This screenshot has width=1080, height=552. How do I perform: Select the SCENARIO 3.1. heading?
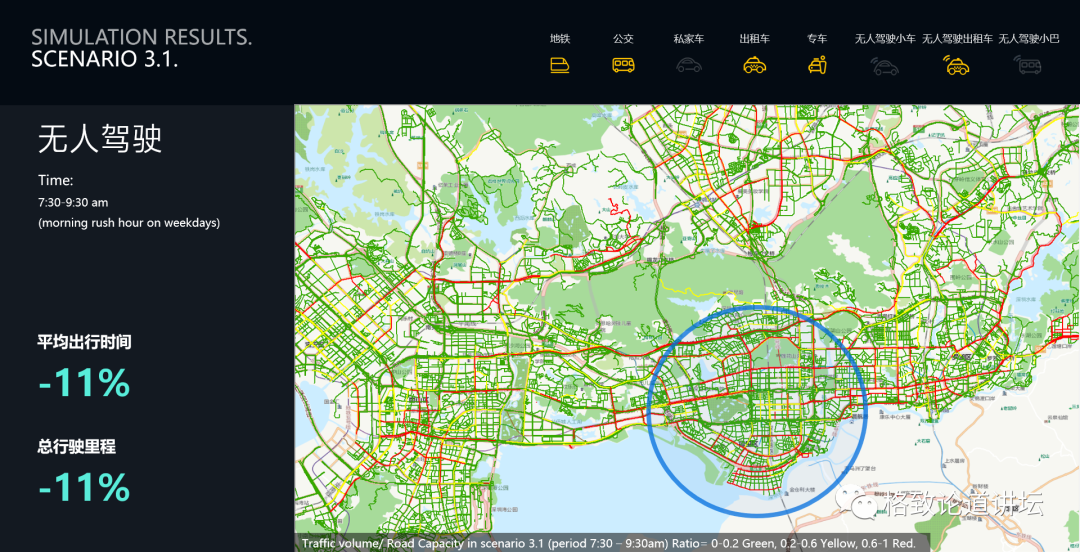pos(105,59)
